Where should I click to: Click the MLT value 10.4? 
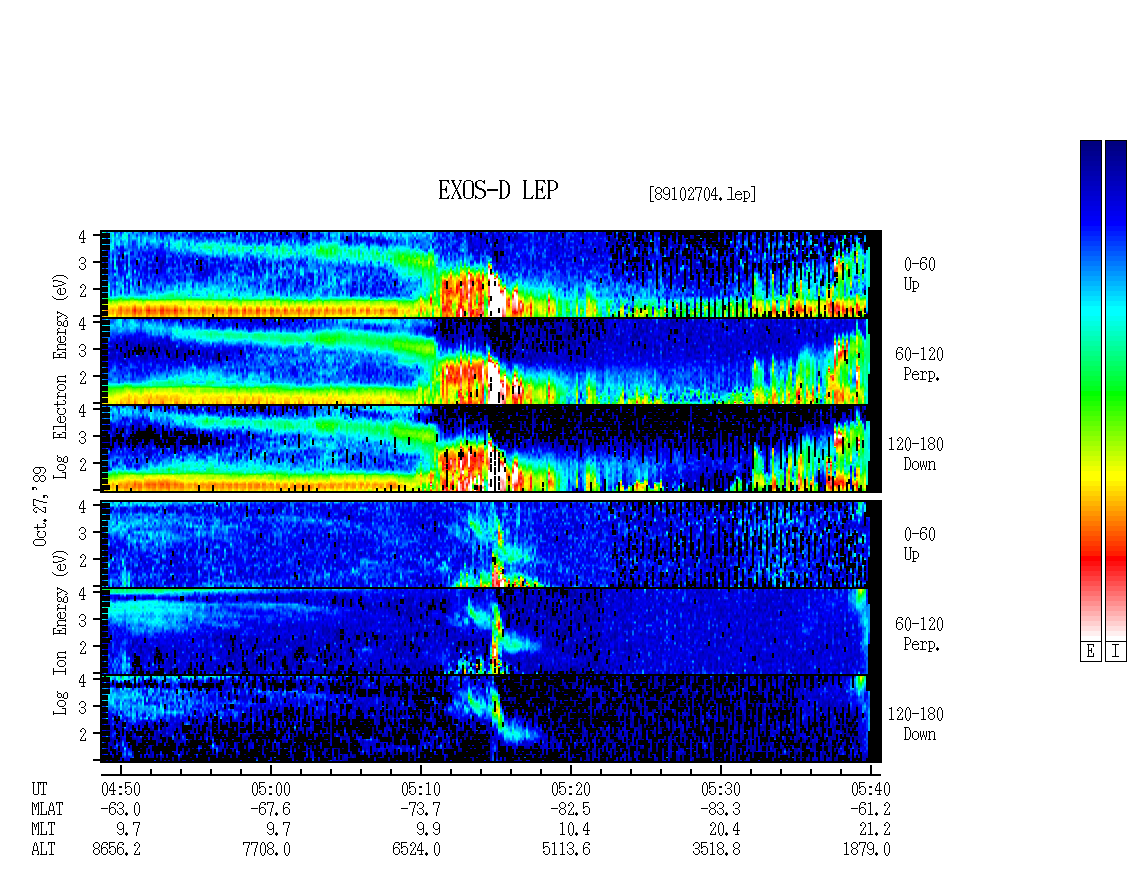[x=574, y=830]
